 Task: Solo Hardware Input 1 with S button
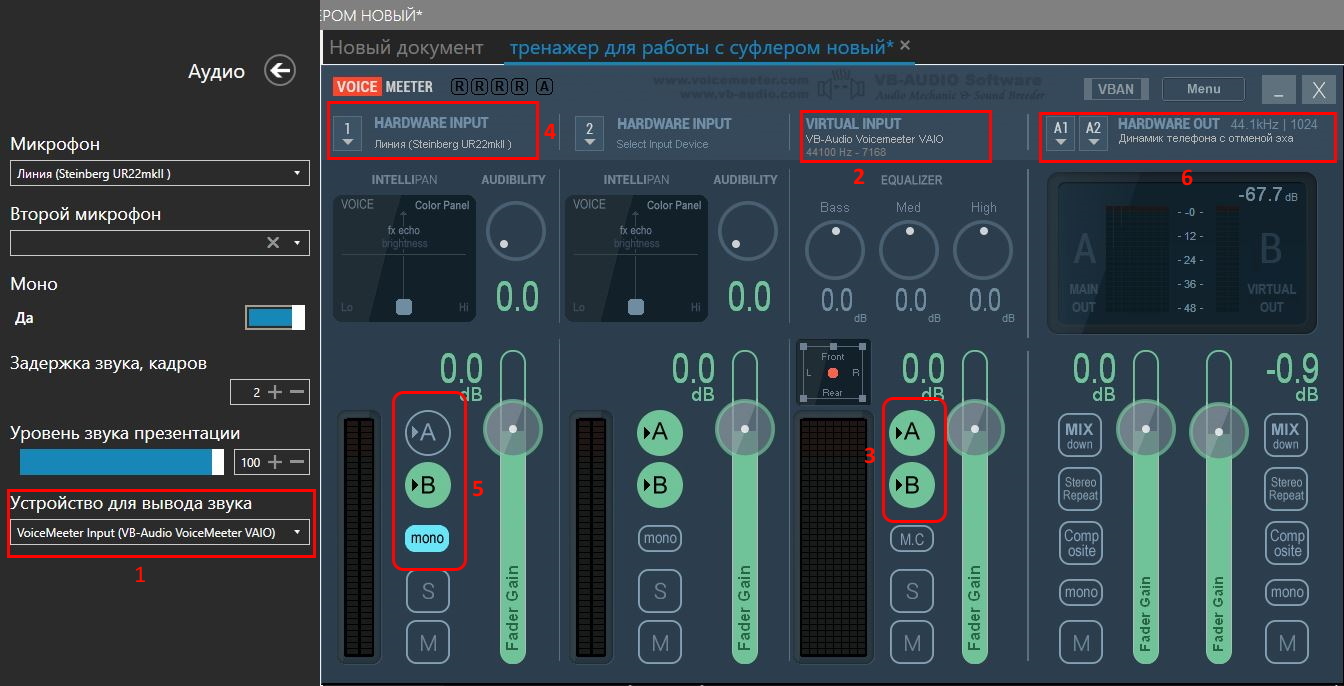pyautogui.click(x=428, y=591)
